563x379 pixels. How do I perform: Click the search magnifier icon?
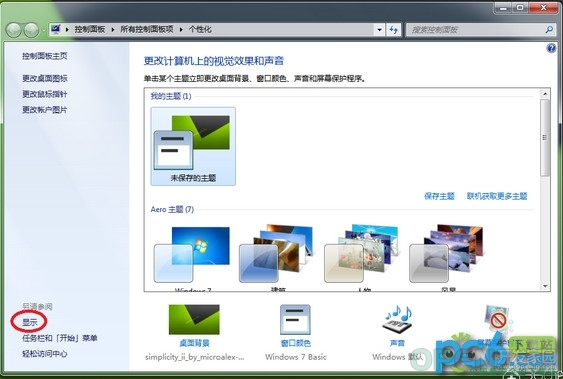pos(549,29)
